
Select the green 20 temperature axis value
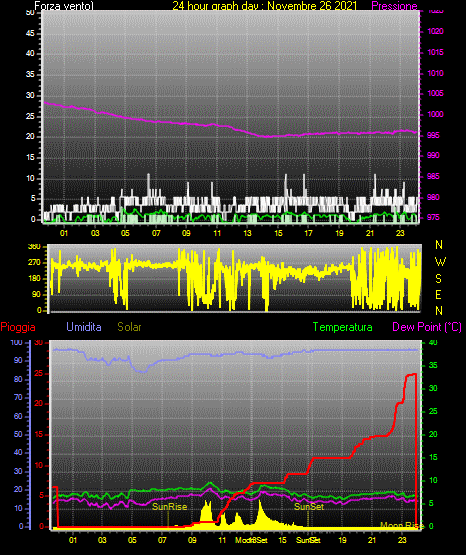point(433,434)
